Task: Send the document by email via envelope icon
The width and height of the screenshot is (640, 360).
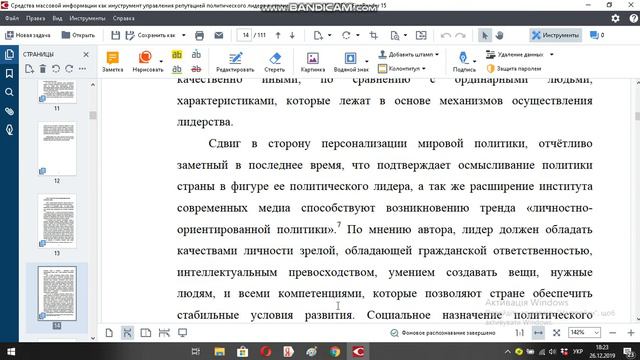Action: pos(219,36)
